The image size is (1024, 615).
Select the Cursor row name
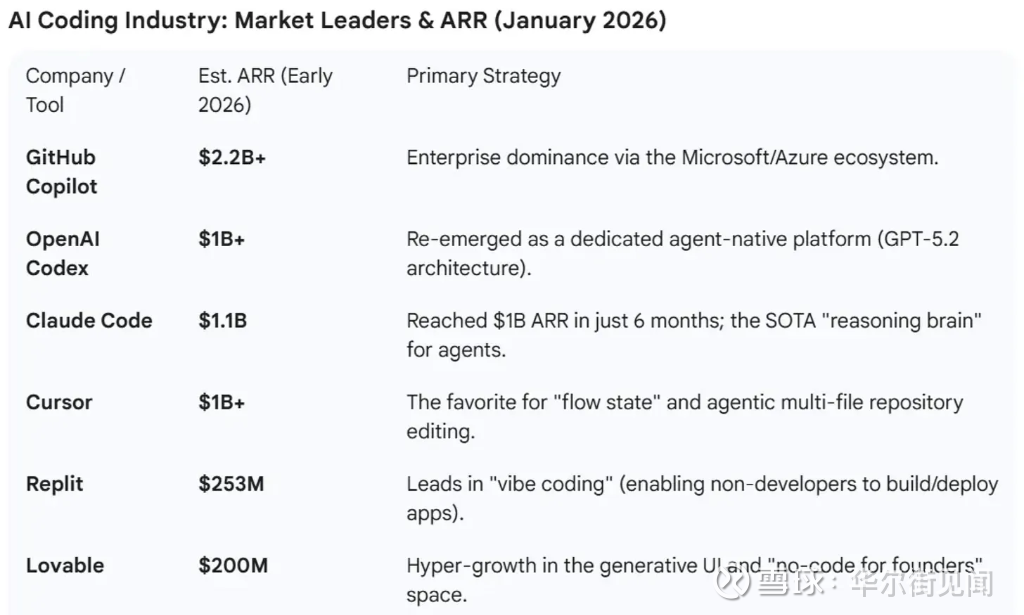pyautogui.click(x=59, y=403)
